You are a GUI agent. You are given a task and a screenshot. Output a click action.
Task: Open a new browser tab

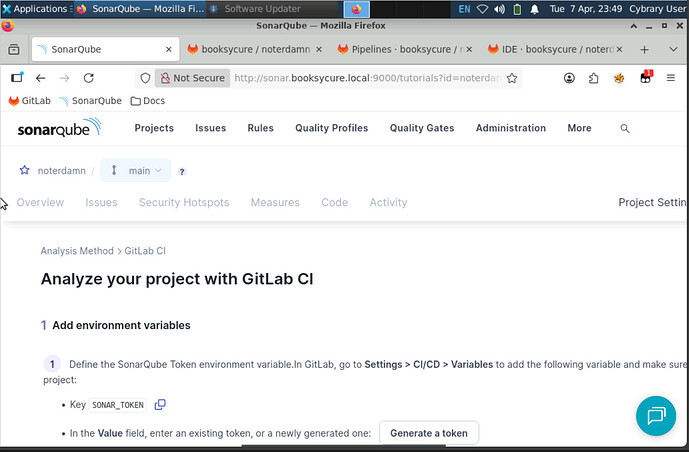point(644,50)
